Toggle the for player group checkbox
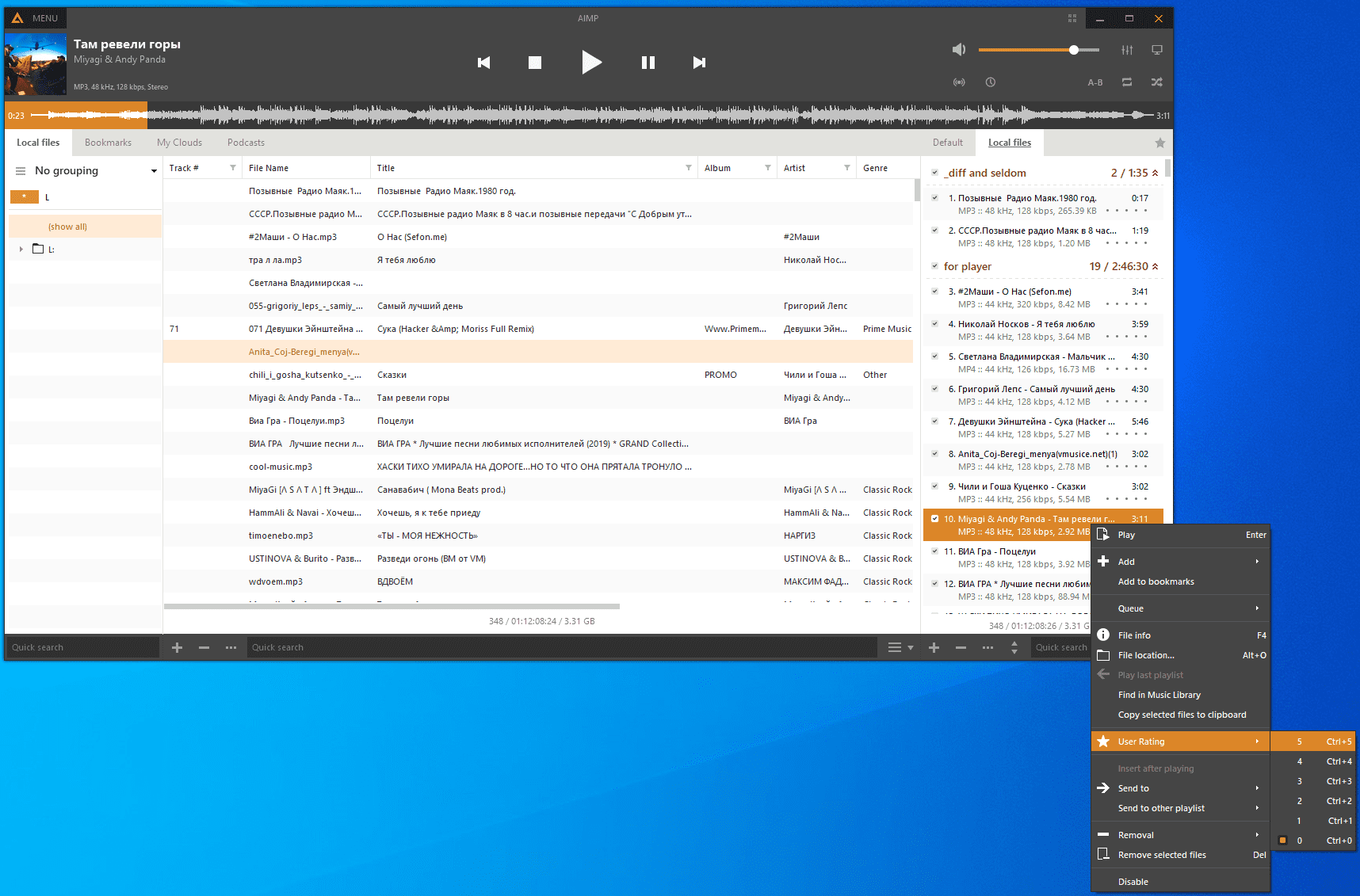This screenshot has height=896, width=1360. [x=935, y=266]
